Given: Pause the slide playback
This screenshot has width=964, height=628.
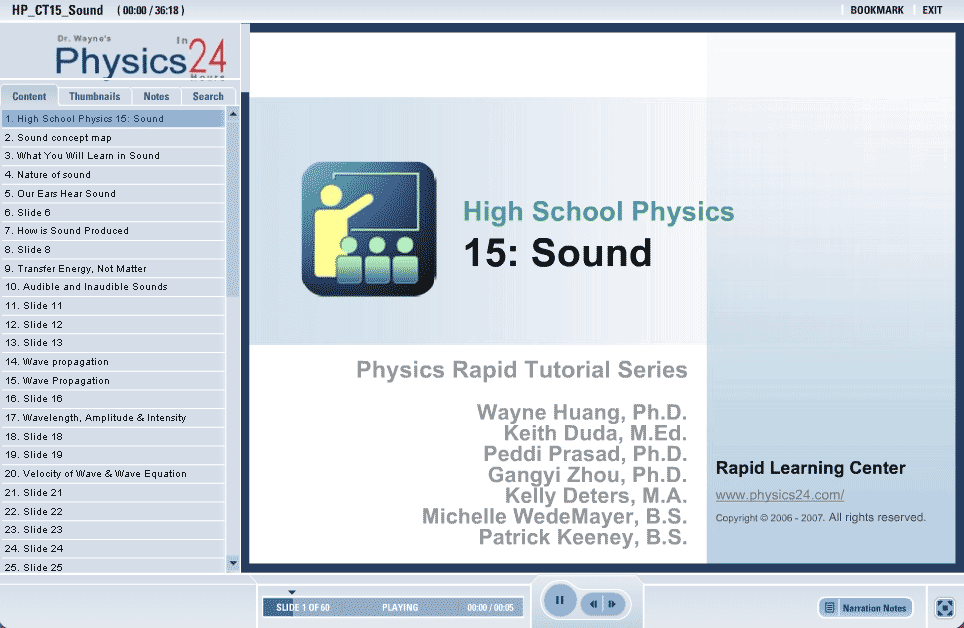Looking at the screenshot, I should 560,601.
